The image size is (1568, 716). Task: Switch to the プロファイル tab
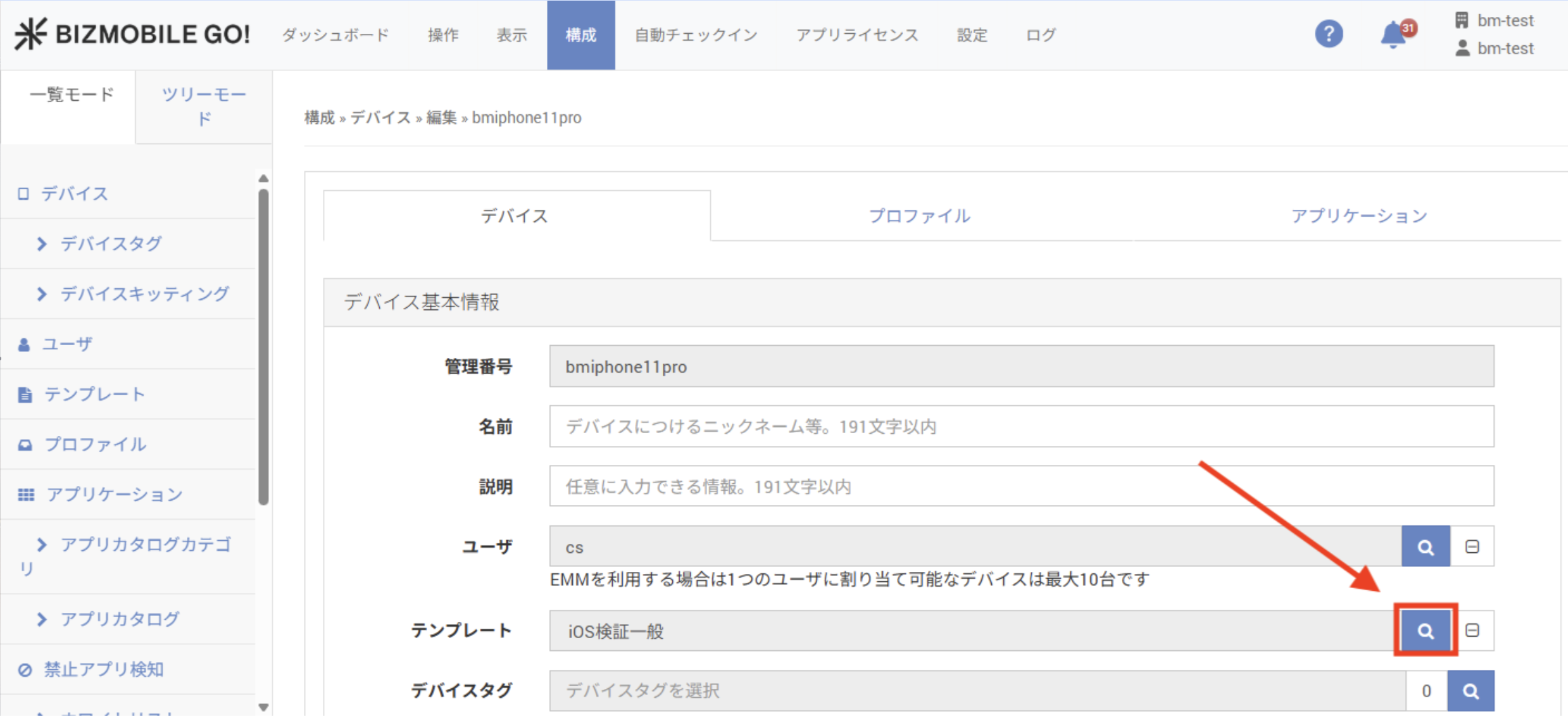pyautogui.click(x=919, y=216)
